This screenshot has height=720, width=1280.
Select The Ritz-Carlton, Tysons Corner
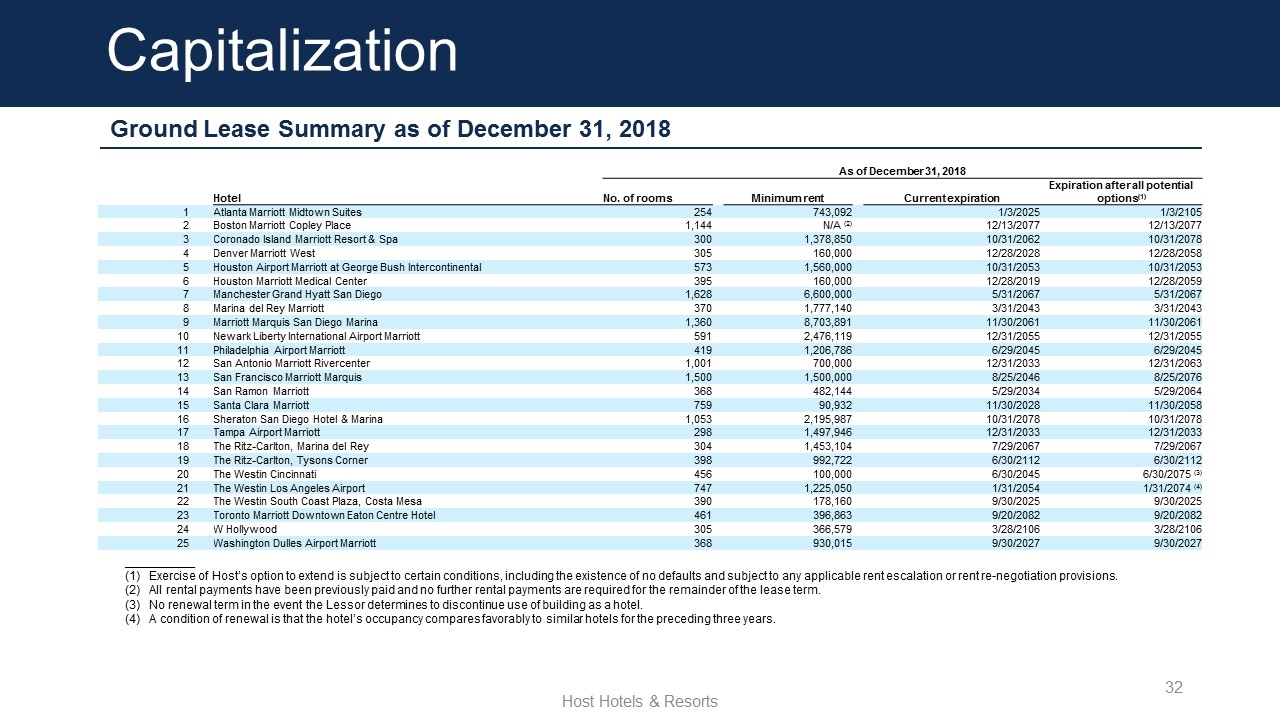[290, 460]
